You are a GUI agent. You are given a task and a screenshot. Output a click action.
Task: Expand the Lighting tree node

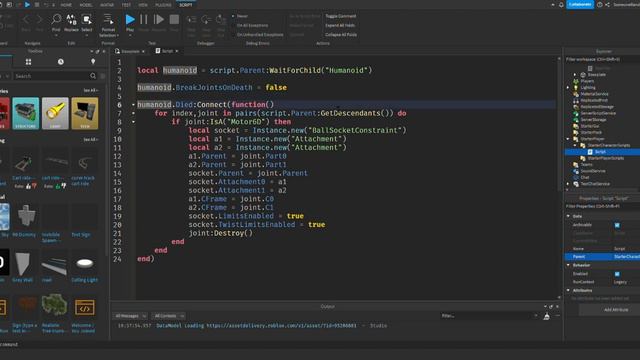coord(568,87)
